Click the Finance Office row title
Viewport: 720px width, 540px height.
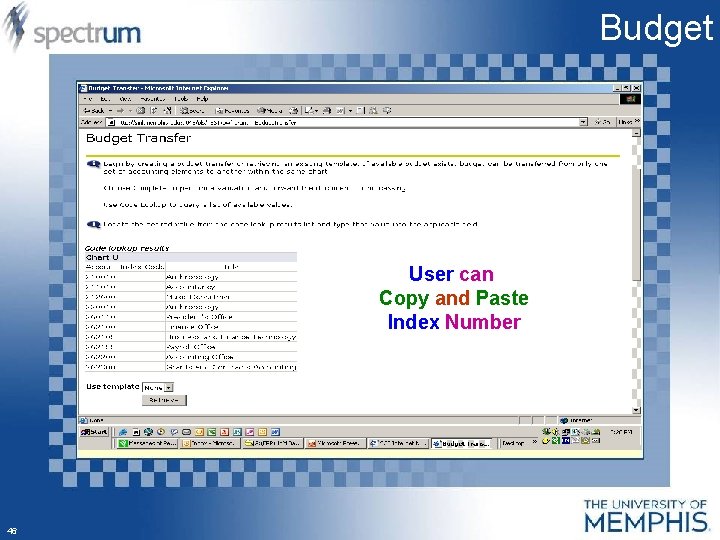click(x=192, y=327)
